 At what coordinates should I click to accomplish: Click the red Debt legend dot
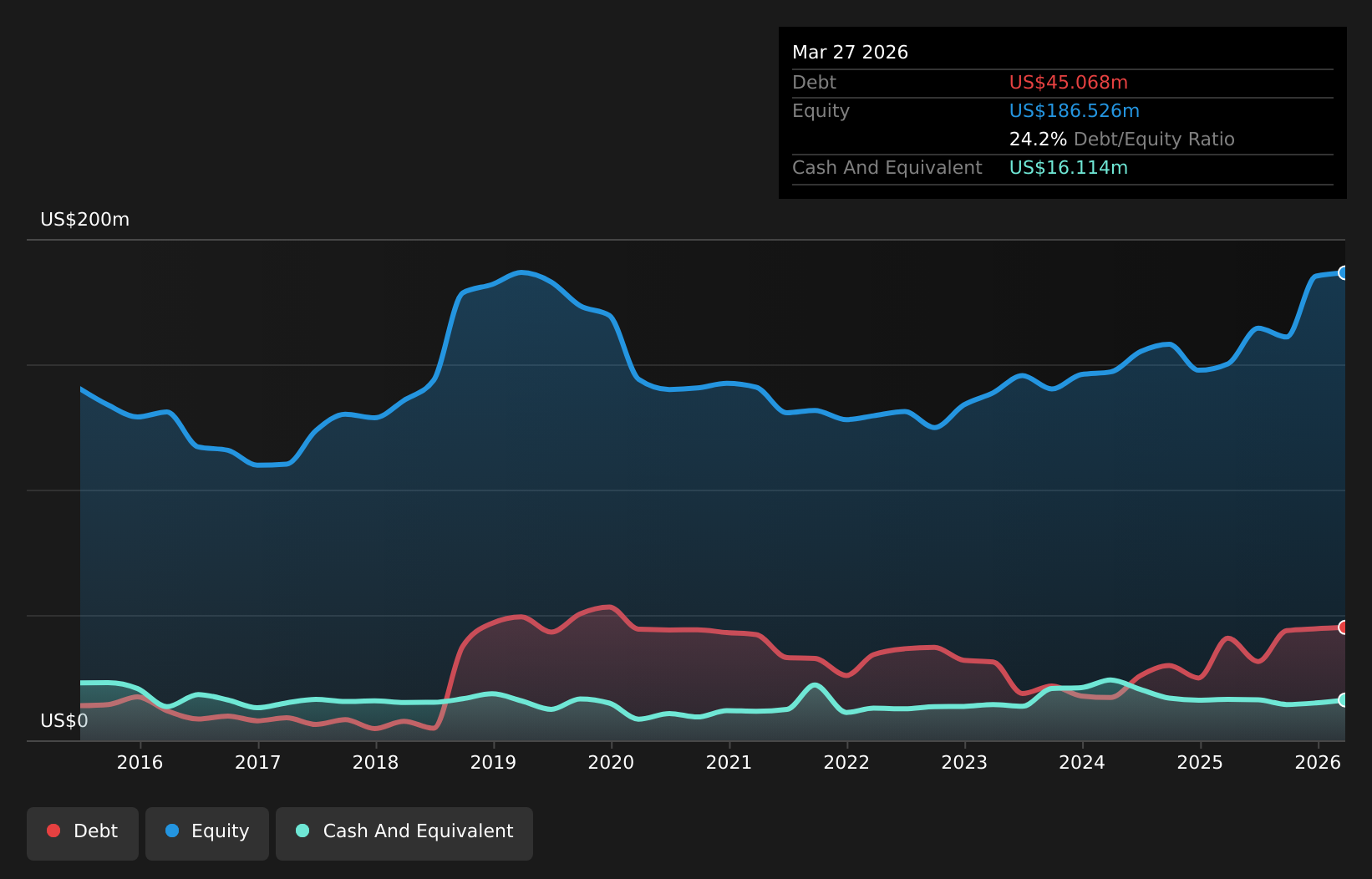click(53, 831)
